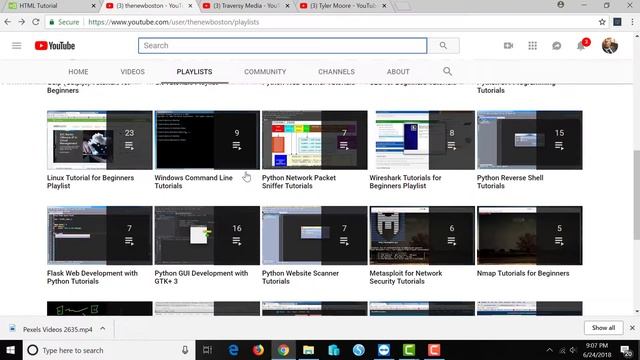Image resolution: width=640 pixels, height=360 pixels.
Task: Click the extension icon next to bookmark star
Action: (x=617, y=22)
